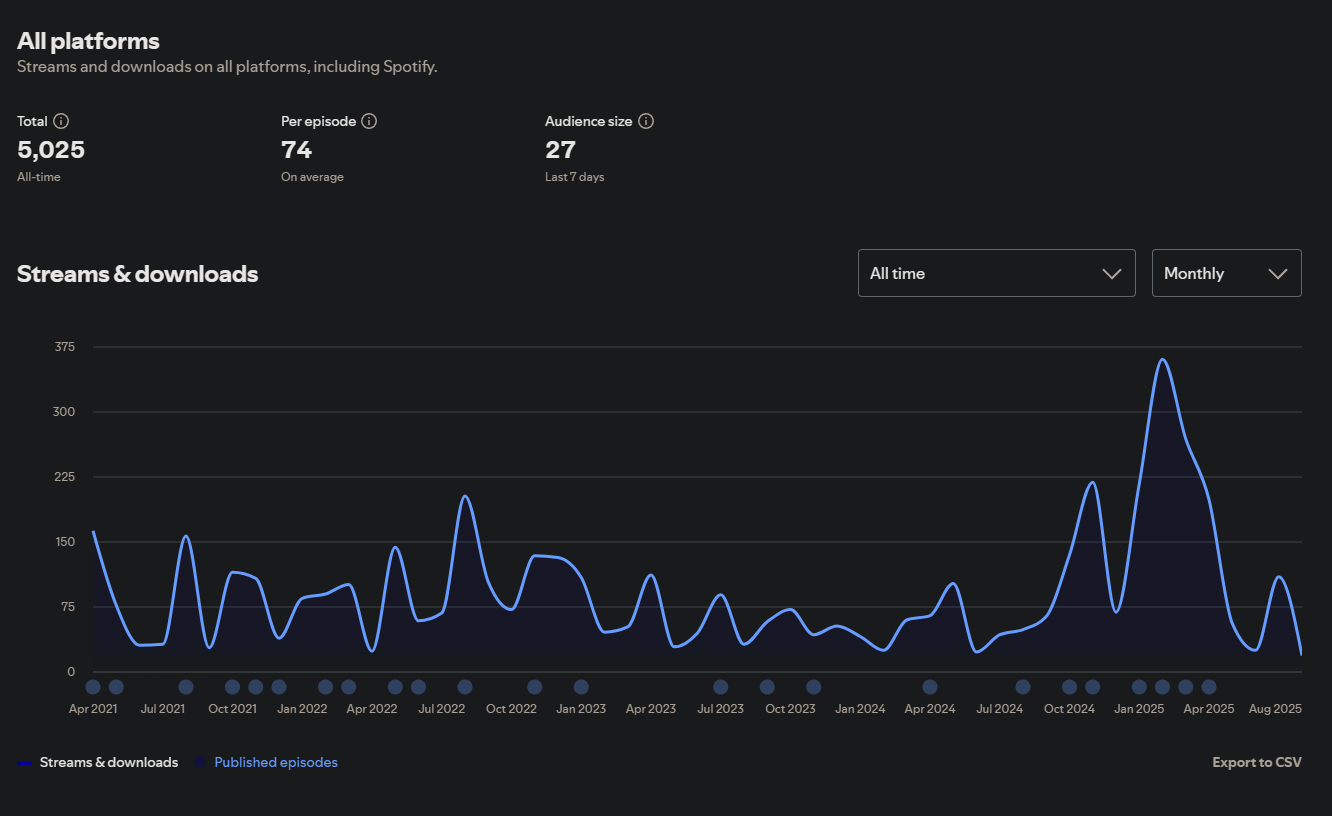Select the episode marker above Oct 2024

point(1069,687)
